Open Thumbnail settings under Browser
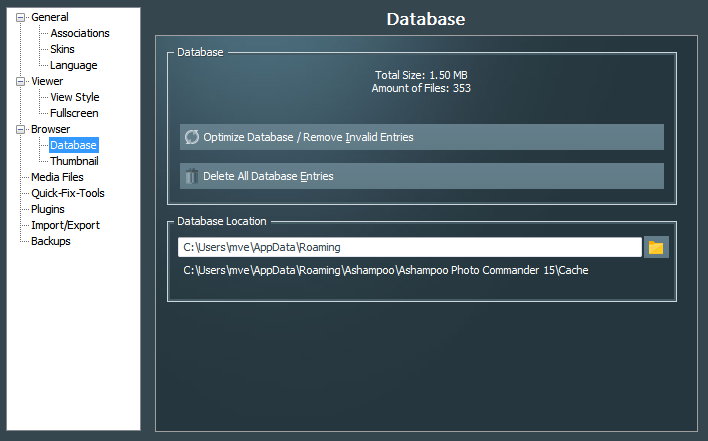 [x=74, y=161]
